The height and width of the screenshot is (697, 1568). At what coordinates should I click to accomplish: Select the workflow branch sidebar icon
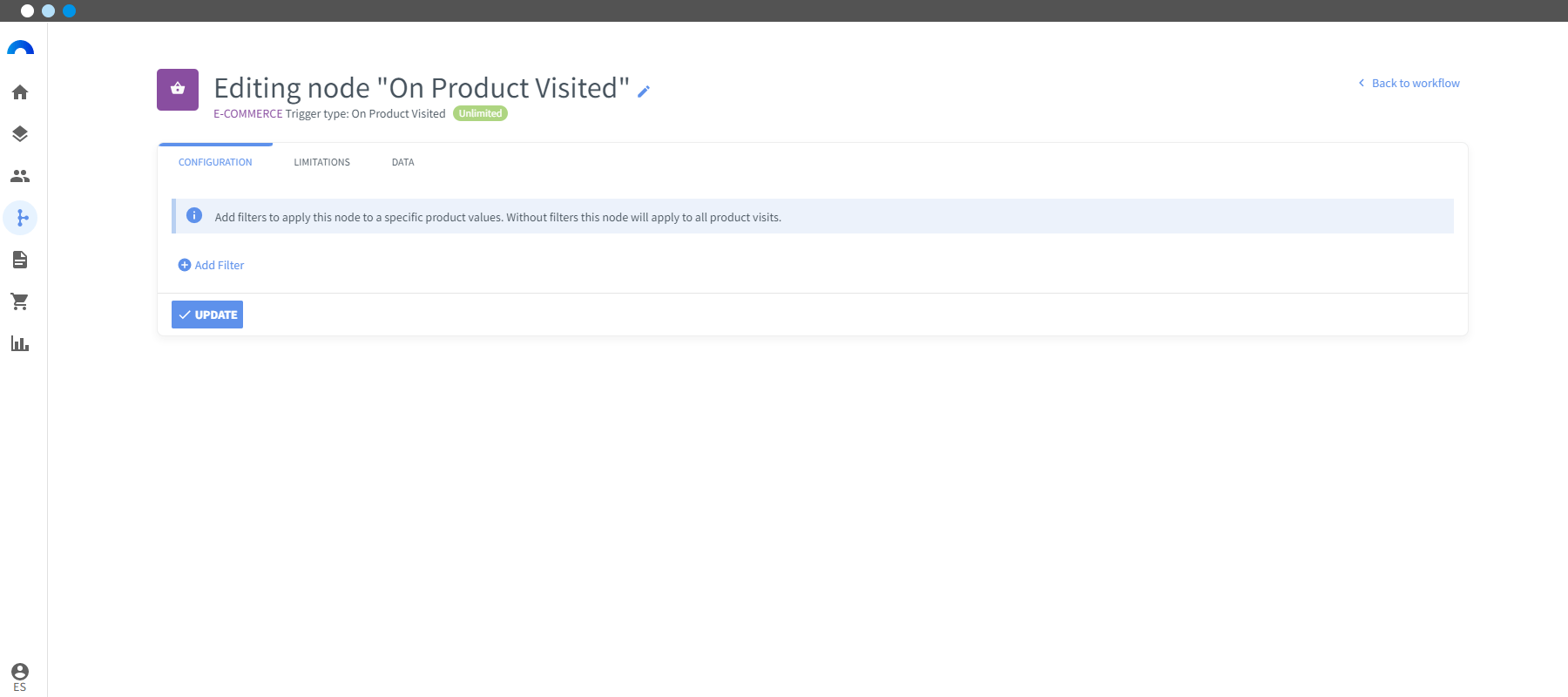[20, 218]
